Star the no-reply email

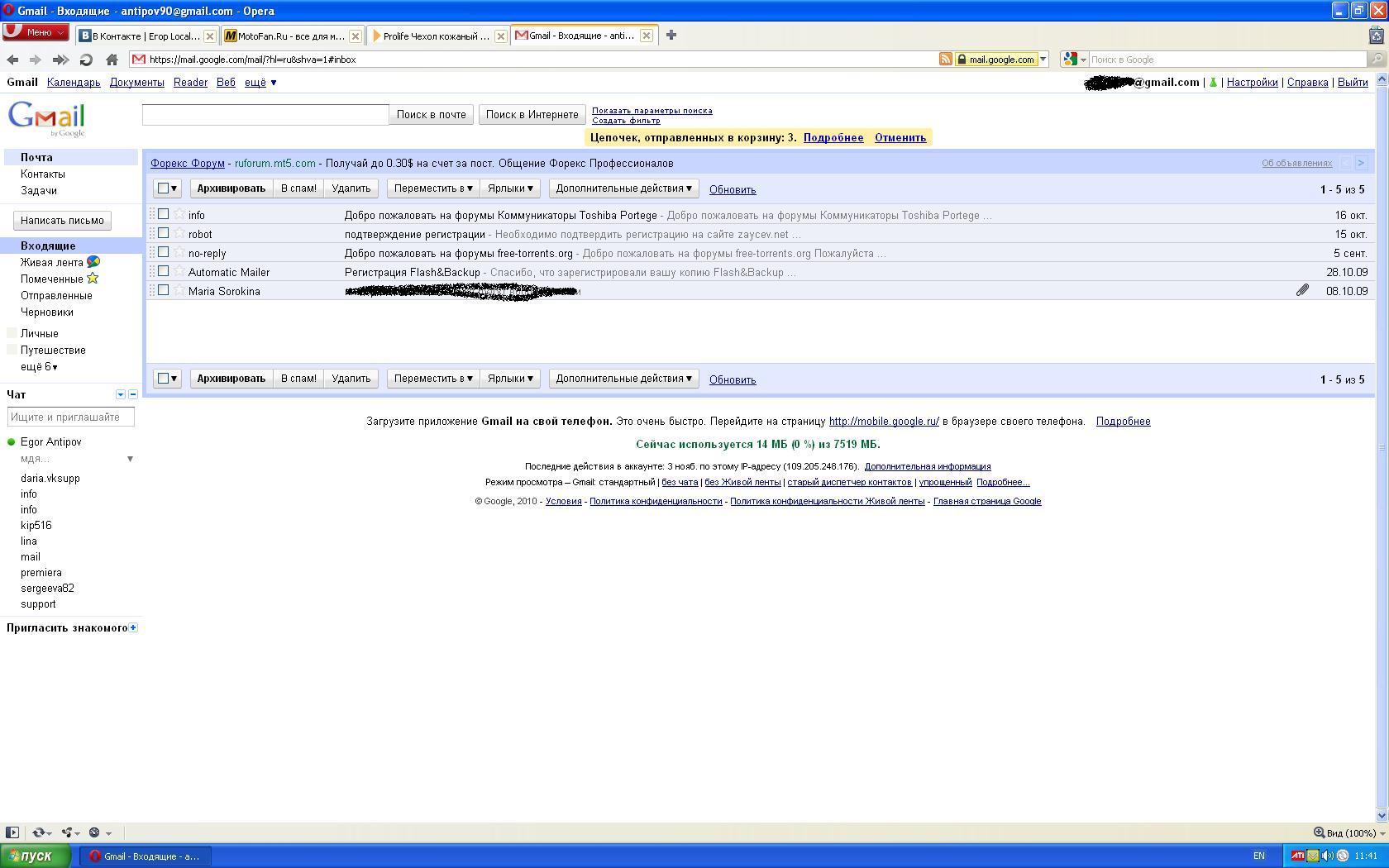point(179,252)
